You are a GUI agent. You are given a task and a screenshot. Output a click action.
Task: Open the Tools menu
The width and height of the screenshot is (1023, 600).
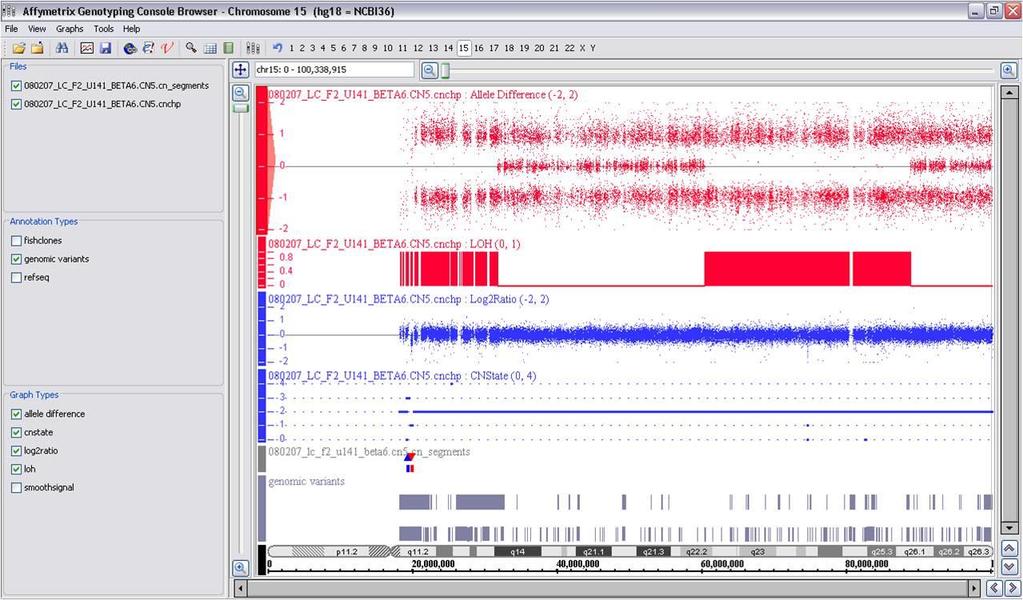(103, 29)
